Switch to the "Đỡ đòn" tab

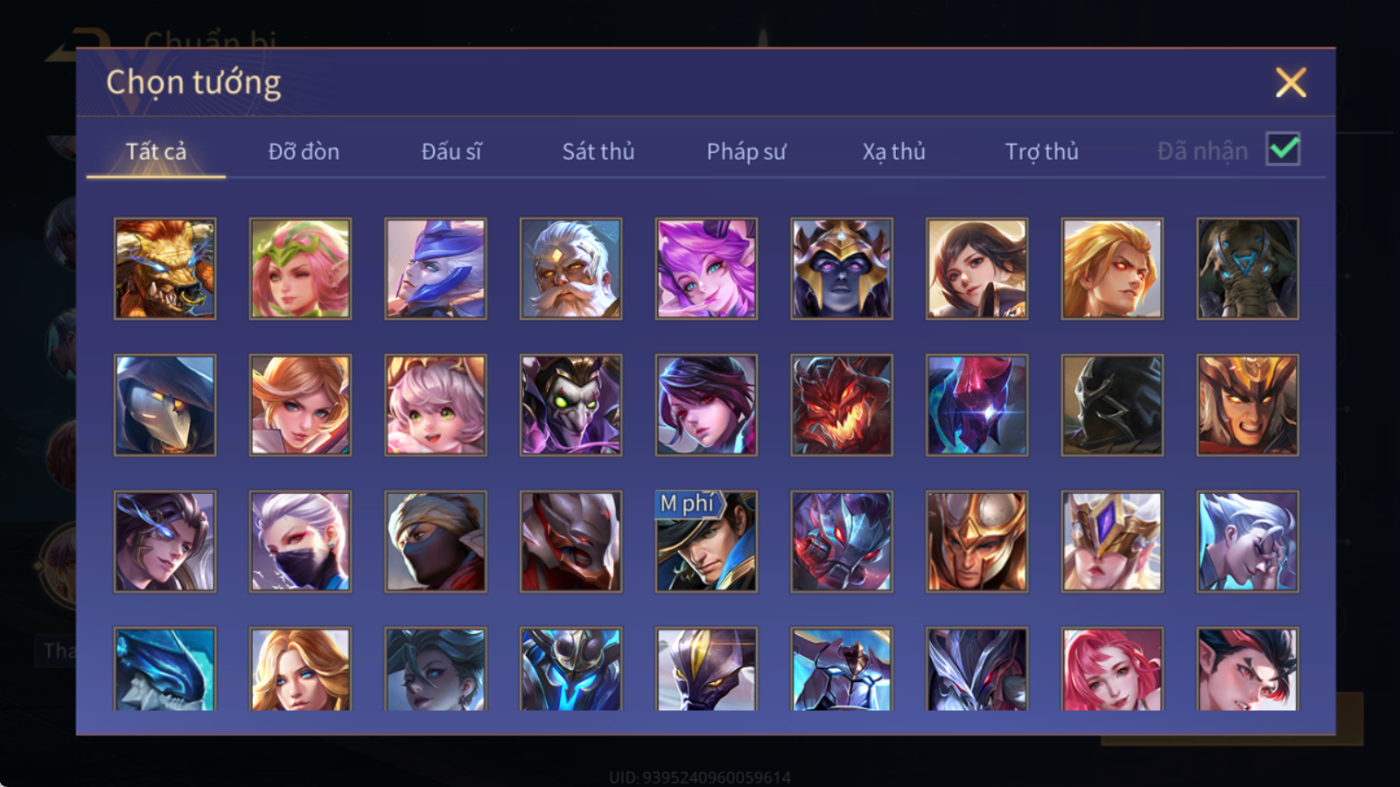point(304,151)
